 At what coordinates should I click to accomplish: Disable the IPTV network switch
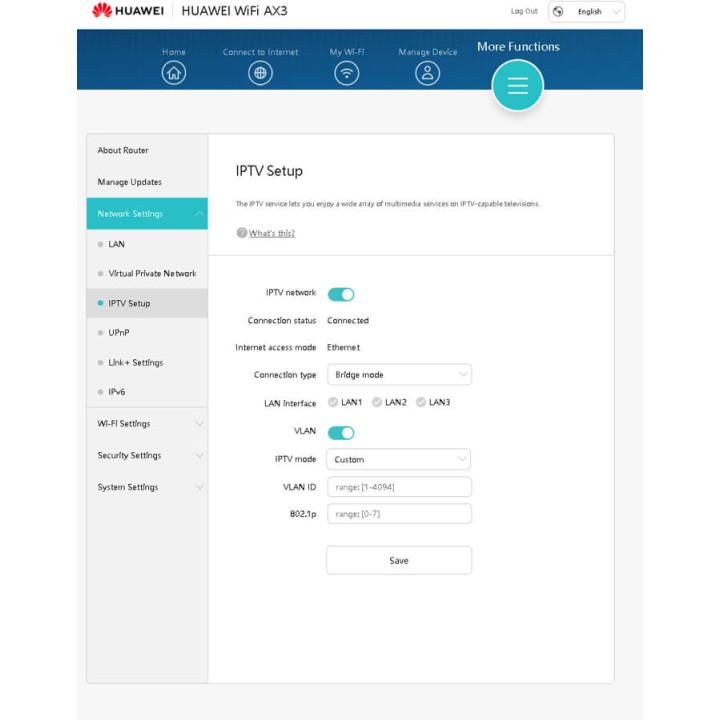coord(341,294)
